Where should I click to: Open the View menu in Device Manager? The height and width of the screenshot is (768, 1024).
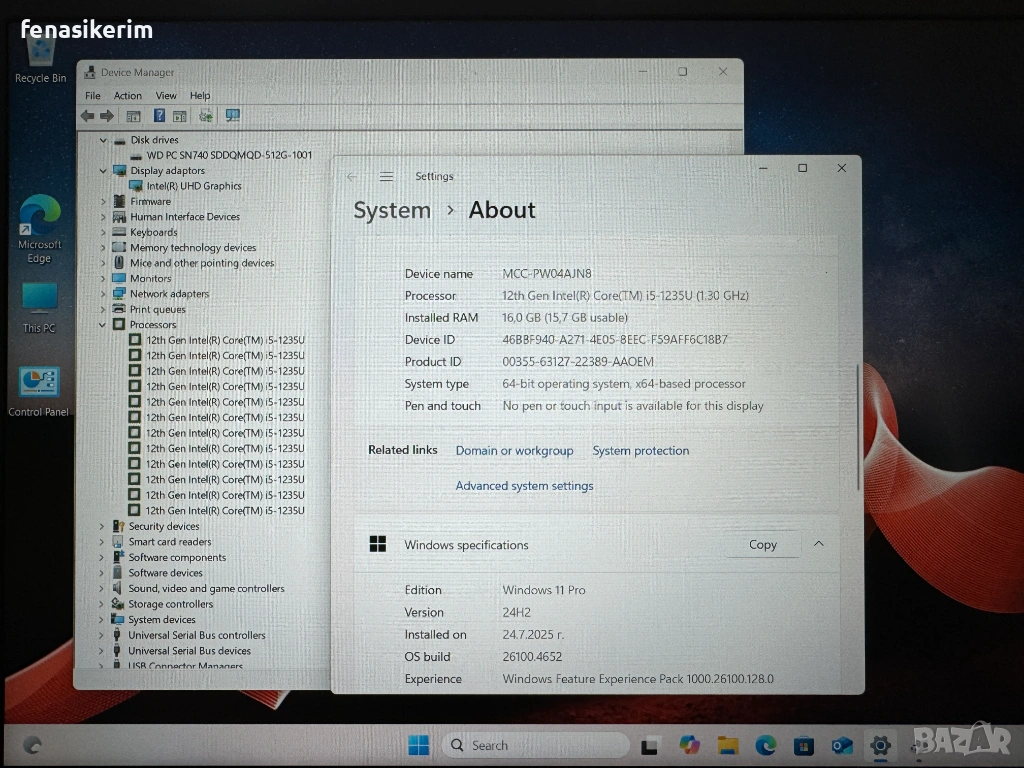(166, 96)
